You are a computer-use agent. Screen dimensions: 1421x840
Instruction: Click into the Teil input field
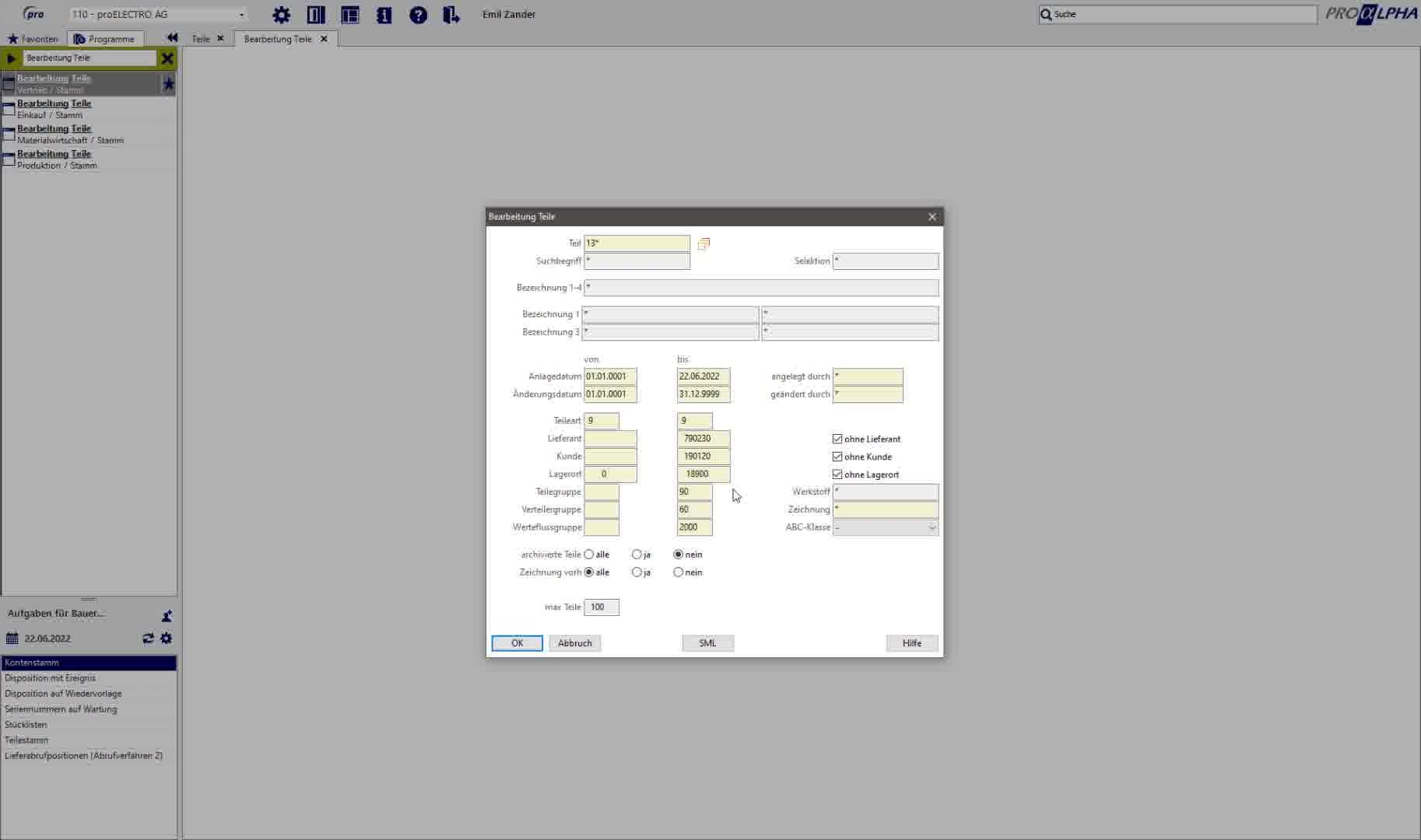click(x=637, y=243)
